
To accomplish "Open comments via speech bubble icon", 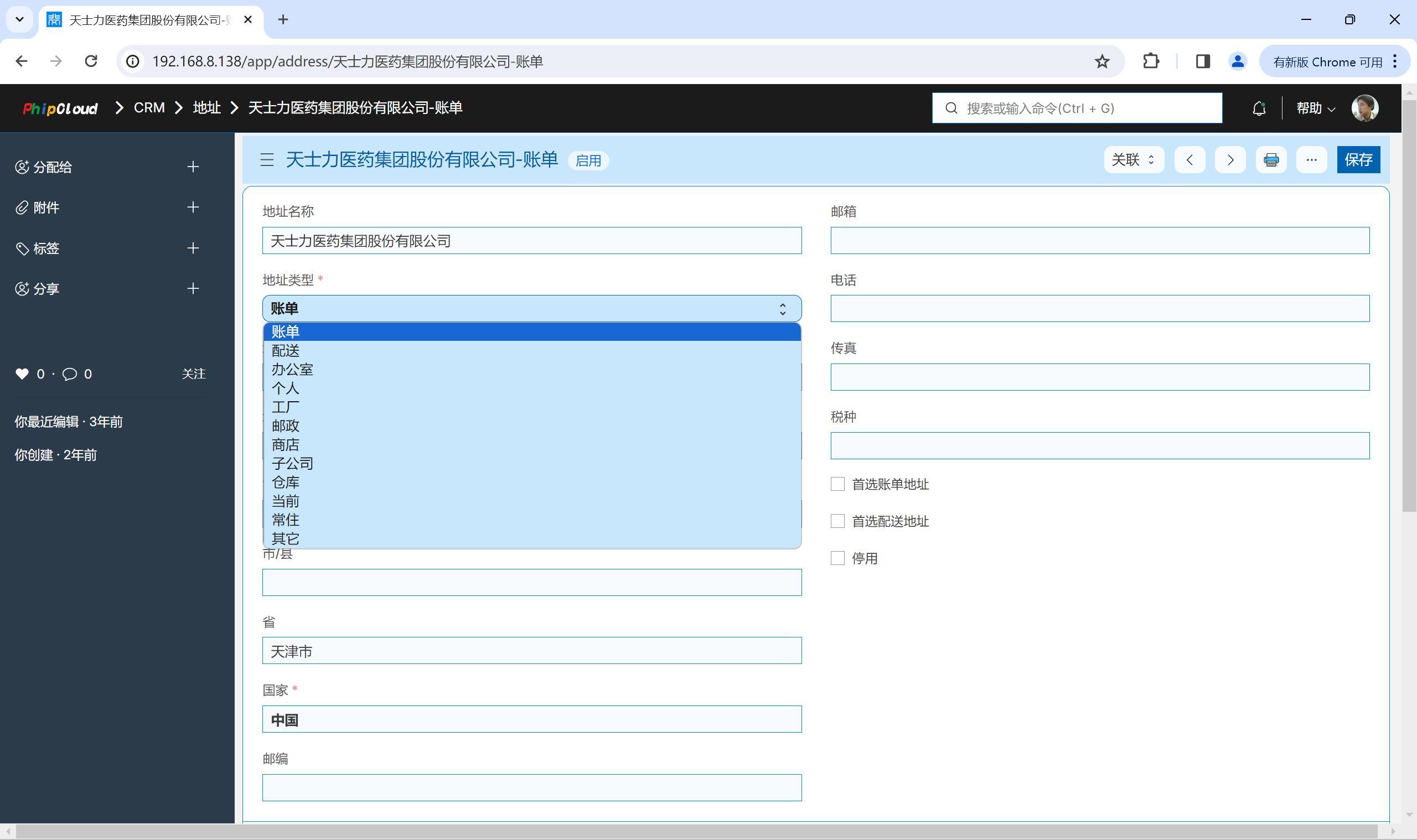I will [70, 374].
